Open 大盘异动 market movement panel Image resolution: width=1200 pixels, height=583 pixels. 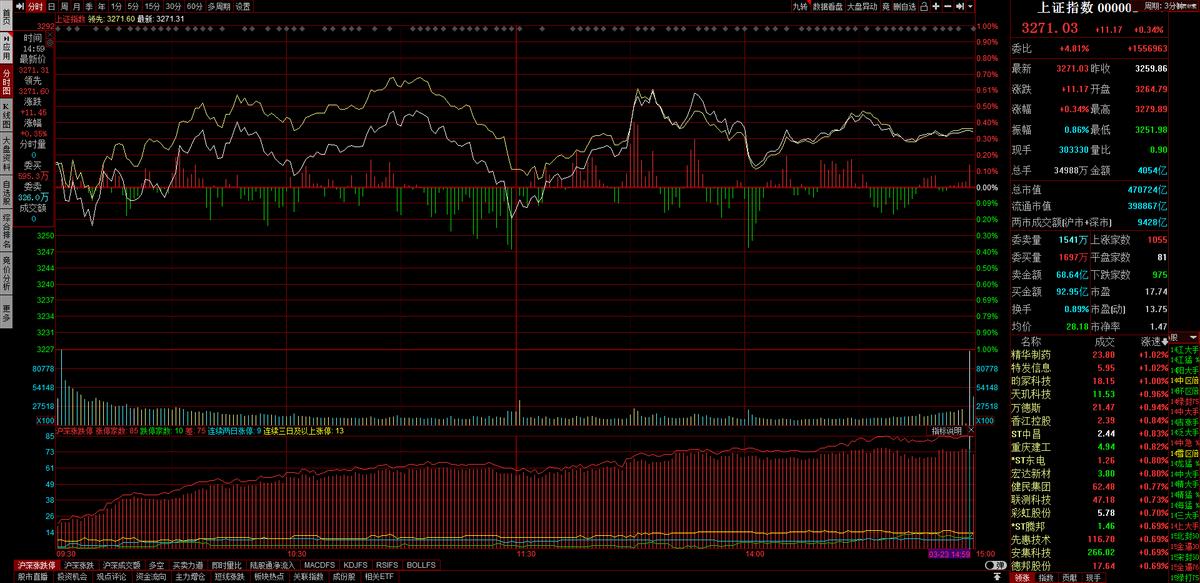[x=863, y=6]
